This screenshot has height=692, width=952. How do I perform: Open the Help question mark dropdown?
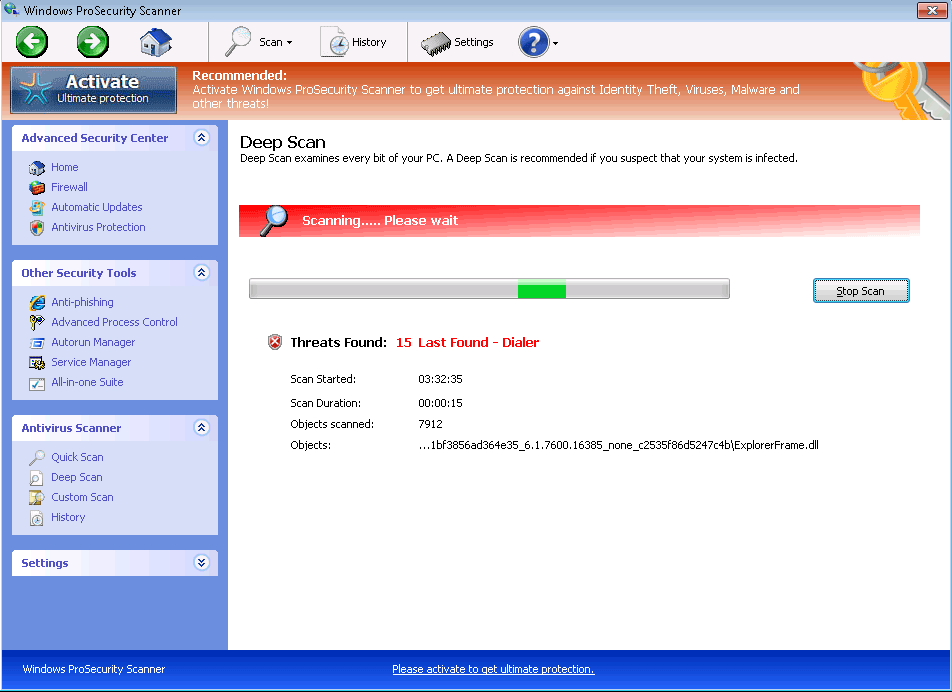(x=538, y=42)
